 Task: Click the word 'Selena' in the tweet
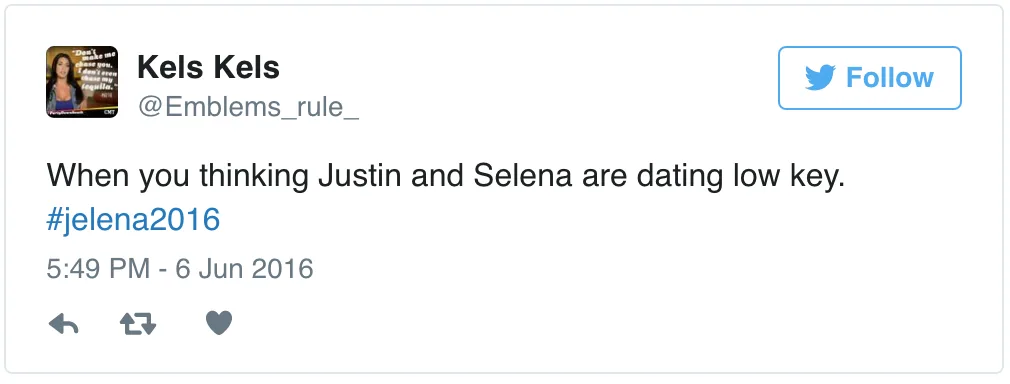522,176
